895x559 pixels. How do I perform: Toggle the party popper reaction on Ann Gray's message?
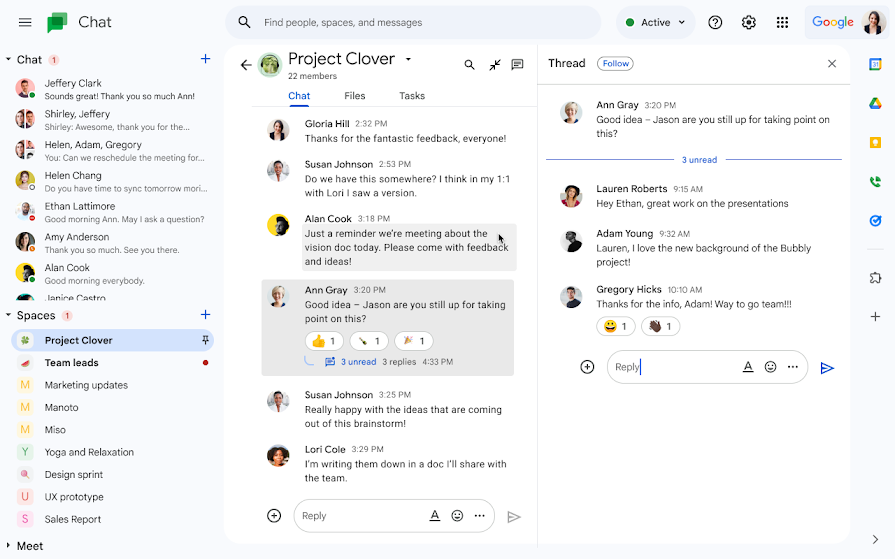point(414,341)
